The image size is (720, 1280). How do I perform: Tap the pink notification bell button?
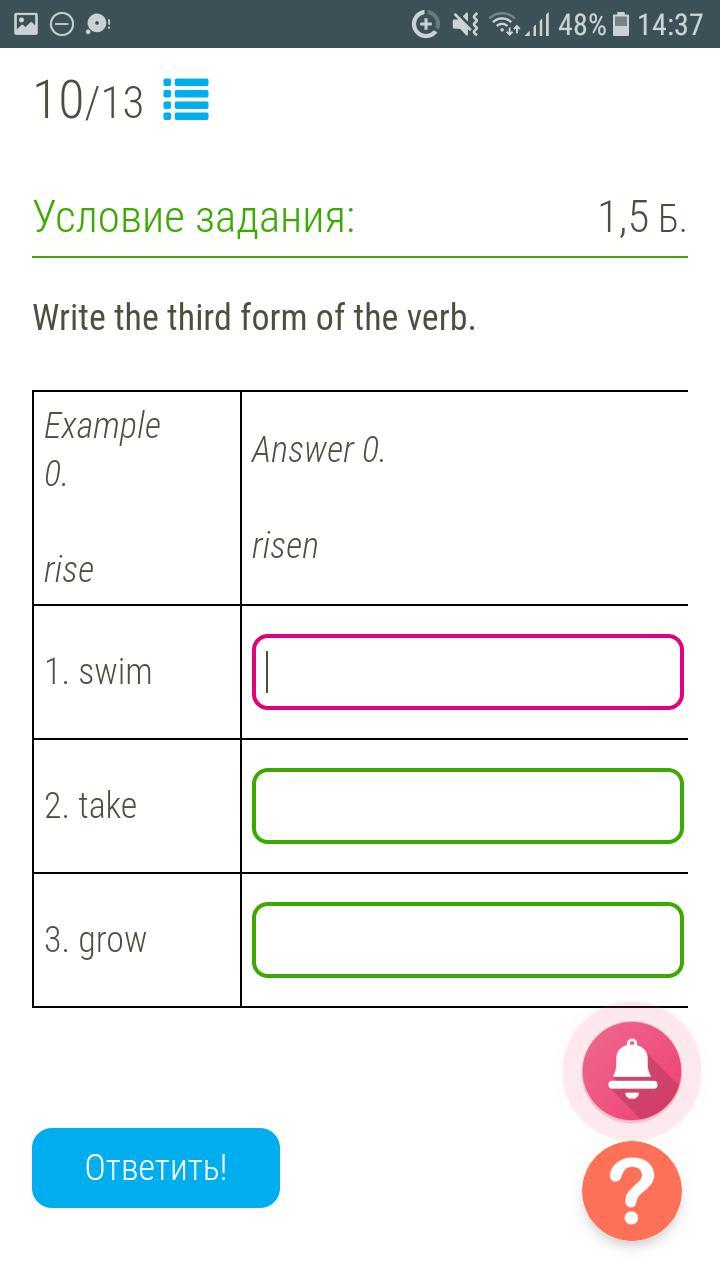tap(631, 1071)
